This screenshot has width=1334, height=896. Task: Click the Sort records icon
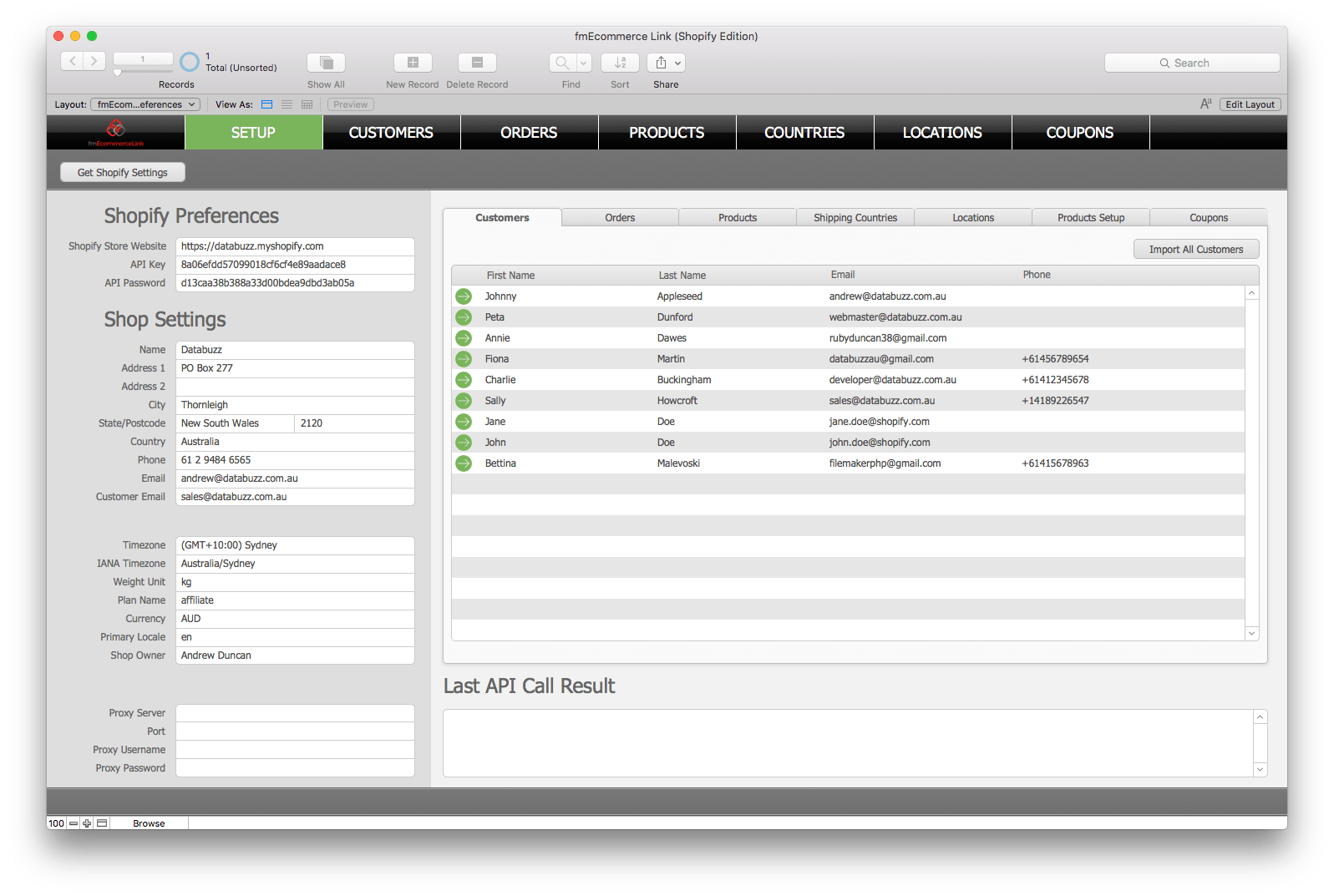coord(620,63)
